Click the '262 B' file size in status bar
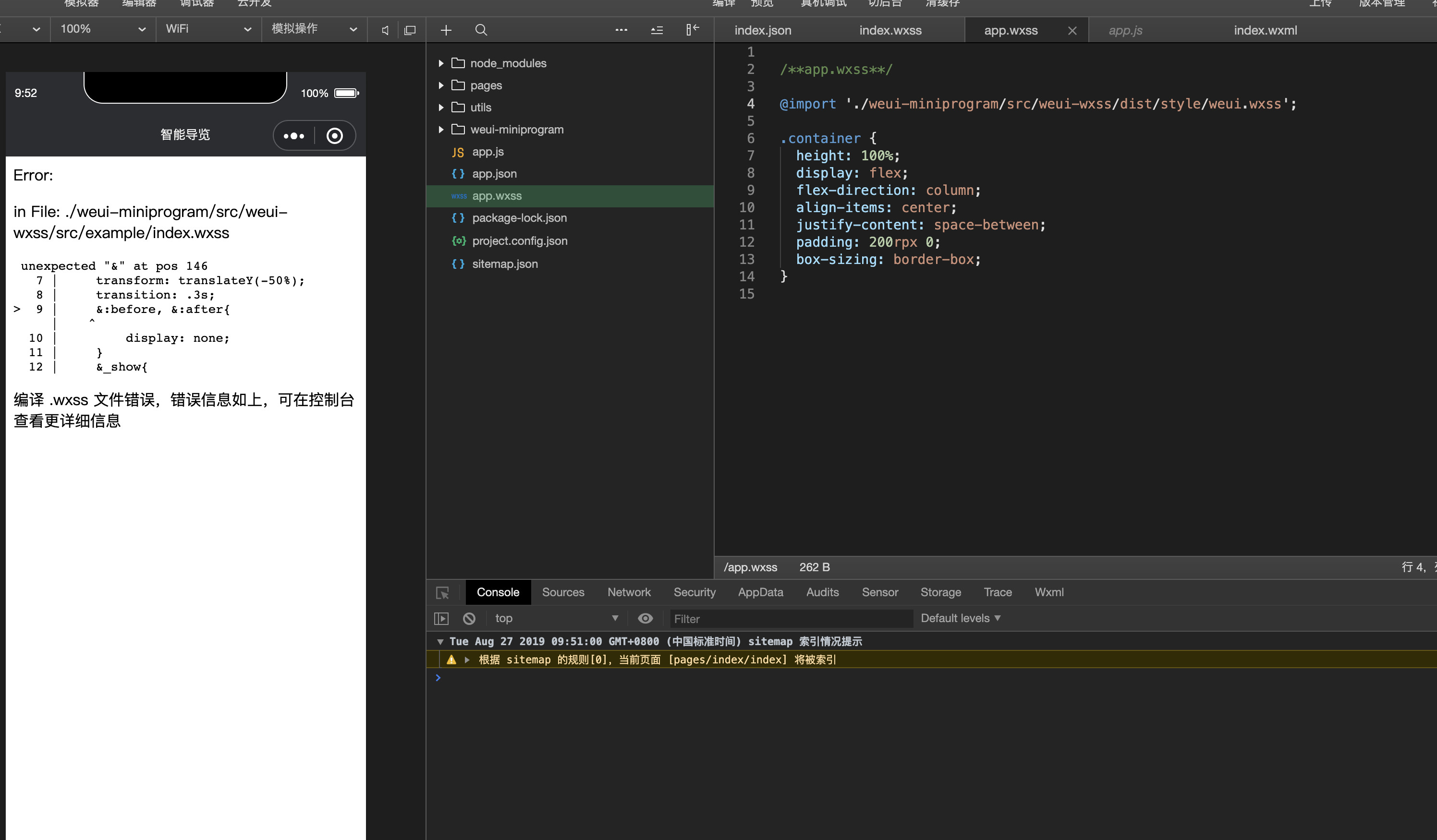Viewport: 1437px width, 840px height. click(814, 567)
